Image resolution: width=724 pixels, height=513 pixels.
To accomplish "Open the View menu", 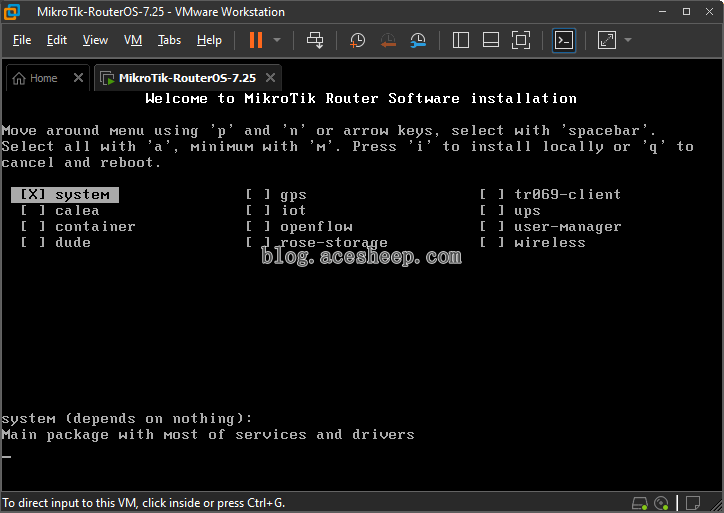I will [95, 40].
